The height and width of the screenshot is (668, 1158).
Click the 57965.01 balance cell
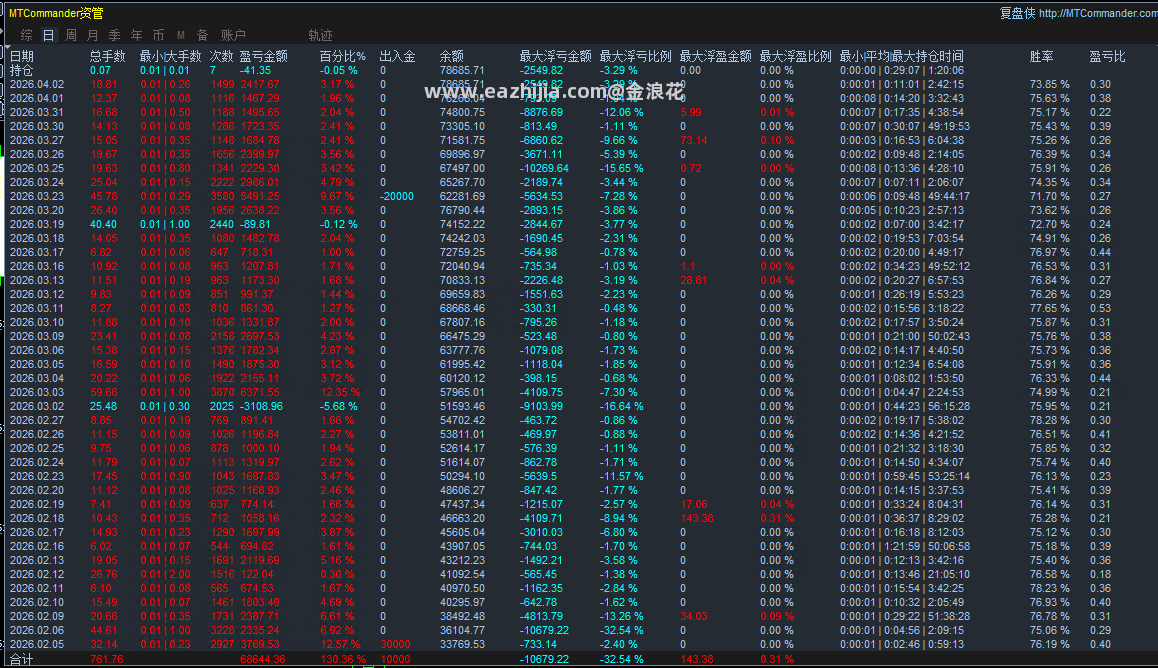point(462,392)
